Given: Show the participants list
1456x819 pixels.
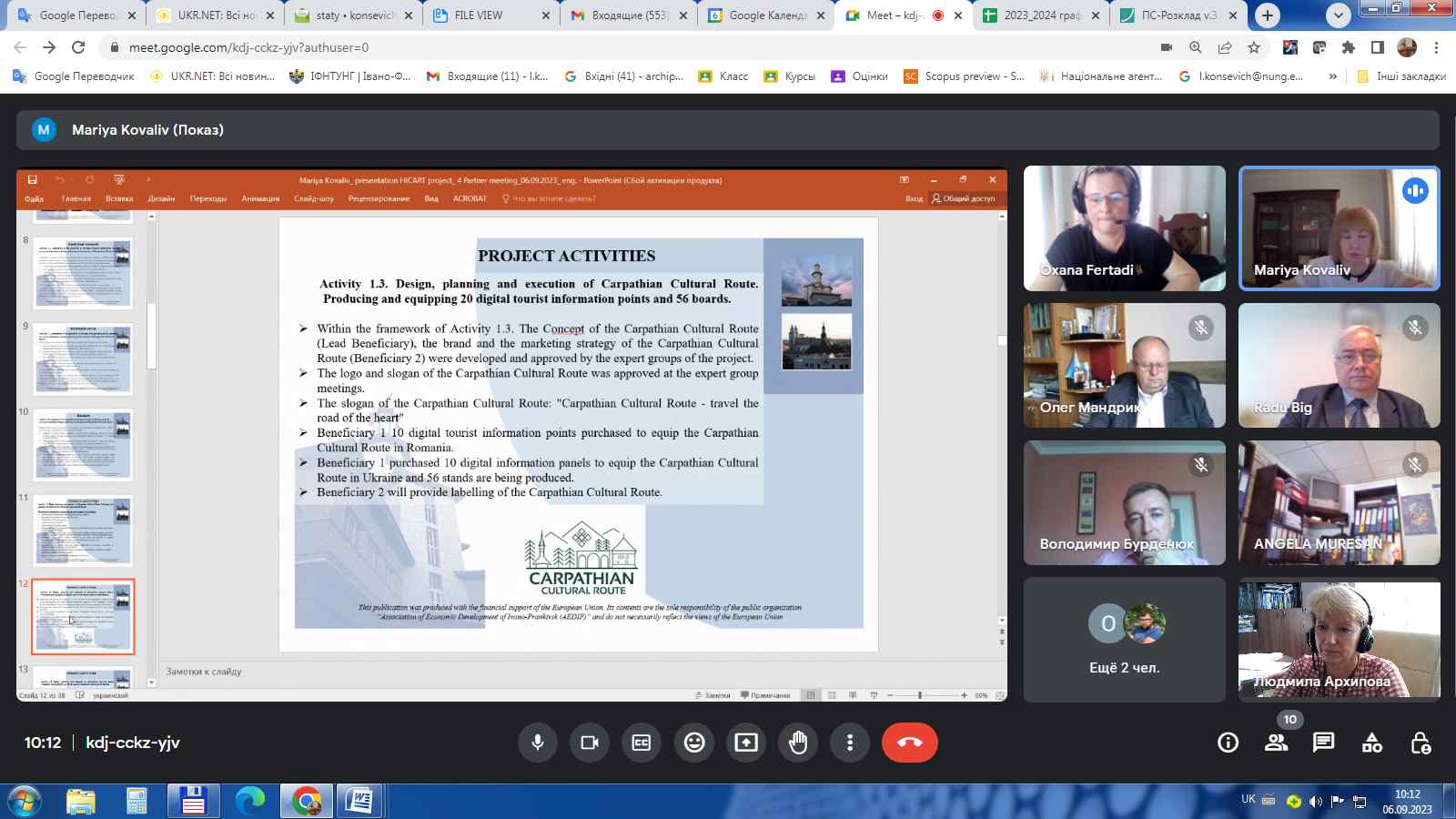Looking at the screenshot, I should (x=1276, y=743).
